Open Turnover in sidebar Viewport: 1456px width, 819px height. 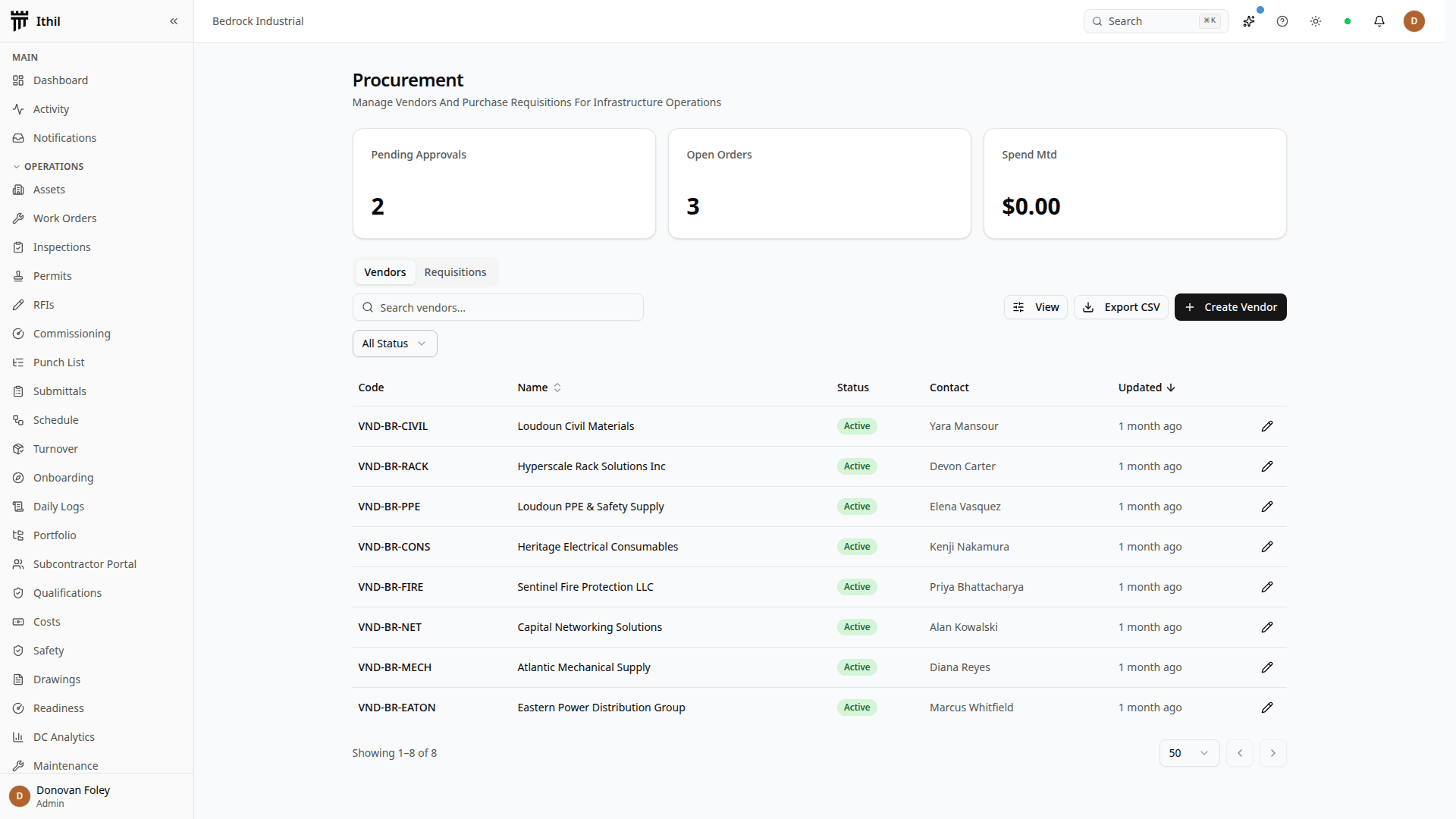click(96, 449)
